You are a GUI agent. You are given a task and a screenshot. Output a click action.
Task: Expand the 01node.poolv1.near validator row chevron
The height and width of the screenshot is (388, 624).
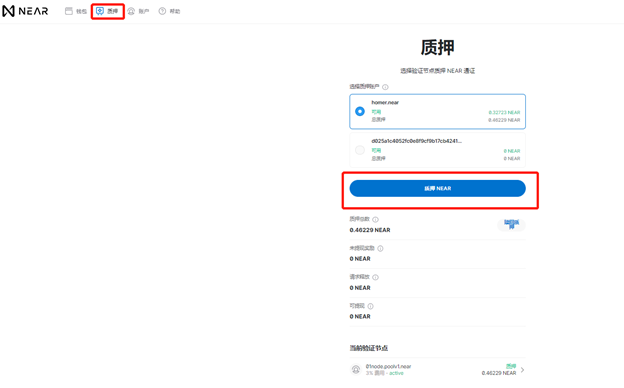click(523, 370)
